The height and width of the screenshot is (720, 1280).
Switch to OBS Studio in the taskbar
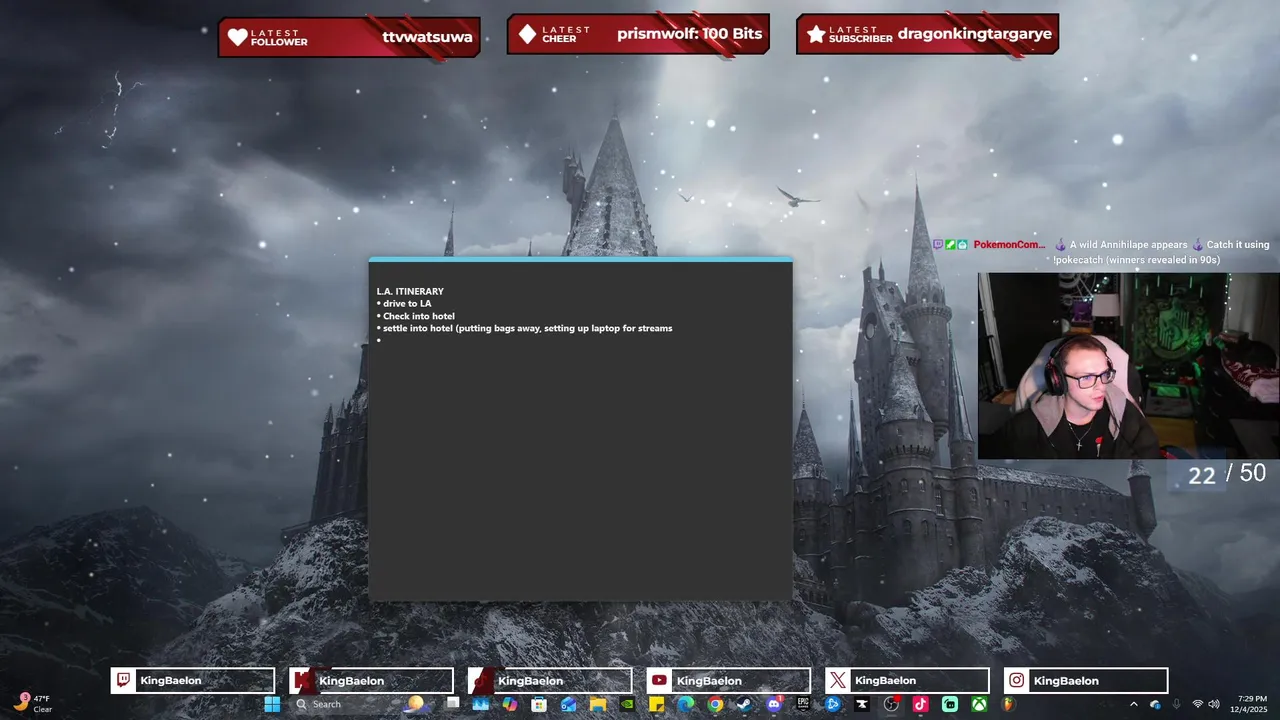pos(891,704)
